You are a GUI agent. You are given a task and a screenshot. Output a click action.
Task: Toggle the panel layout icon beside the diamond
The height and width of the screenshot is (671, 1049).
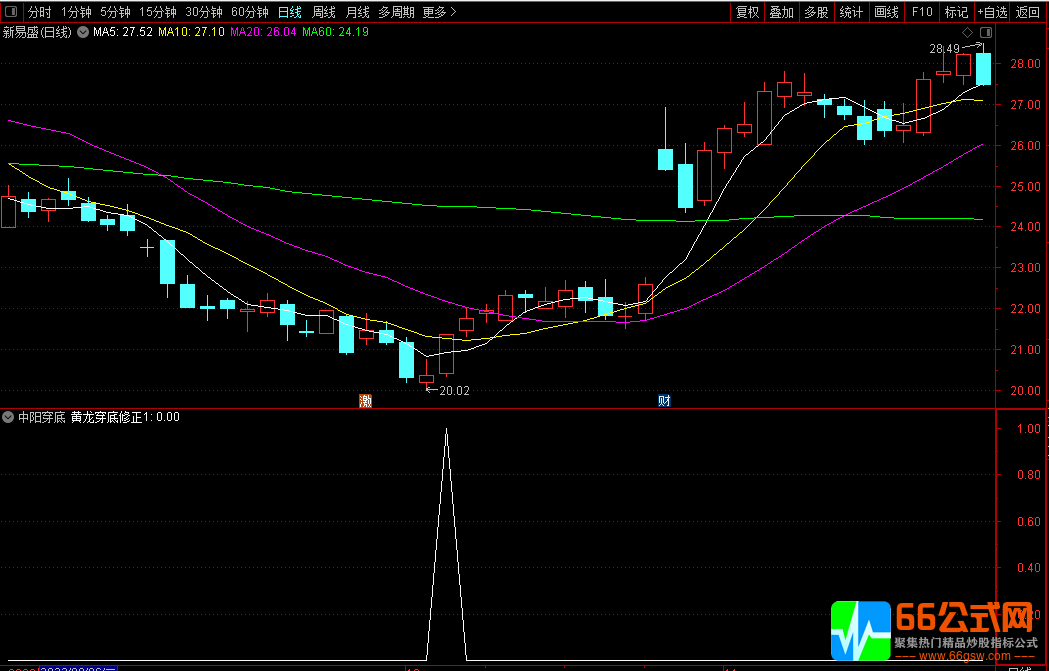(985, 32)
